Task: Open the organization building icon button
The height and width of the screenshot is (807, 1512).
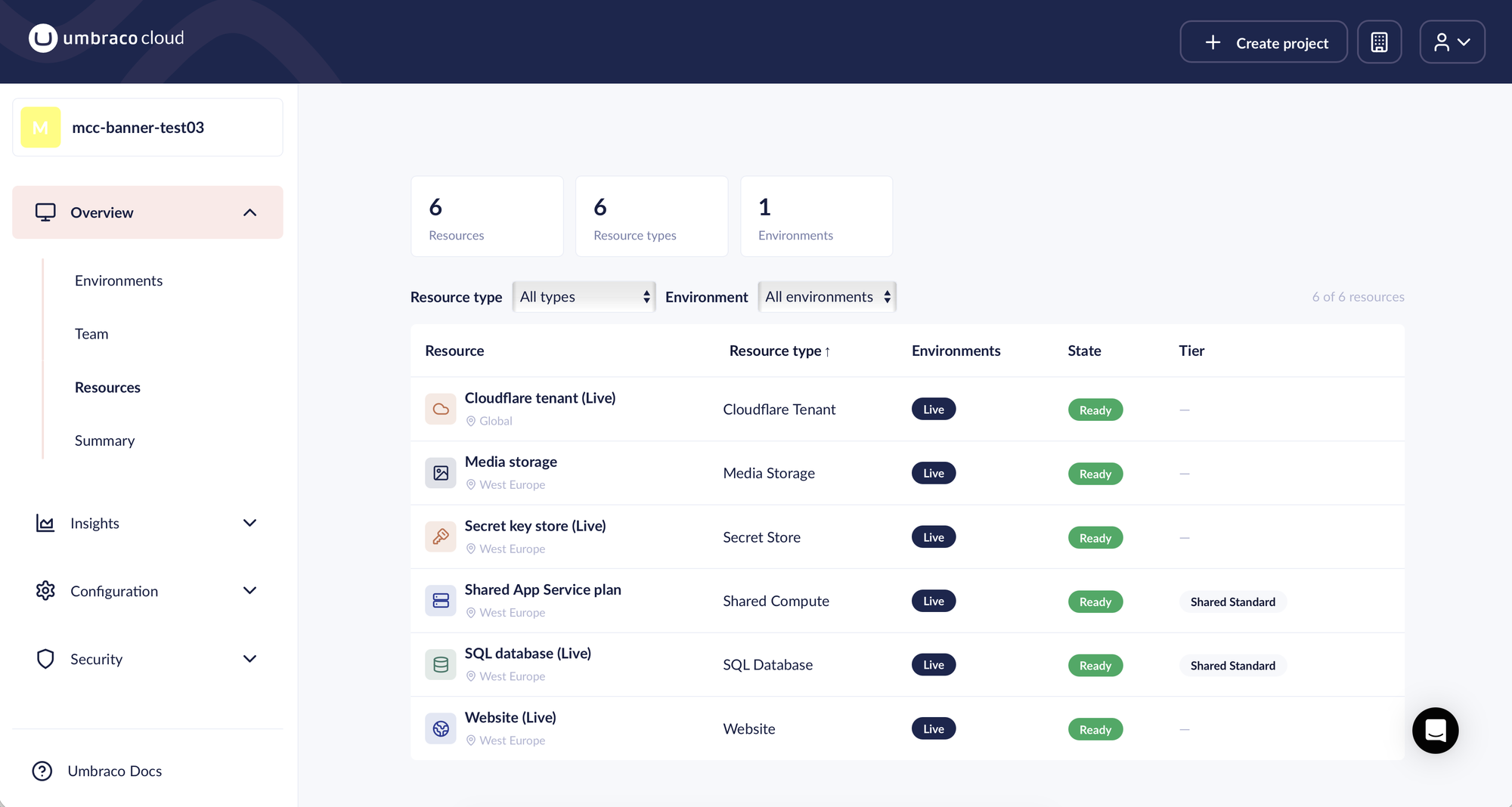Action: point(1379,42)
